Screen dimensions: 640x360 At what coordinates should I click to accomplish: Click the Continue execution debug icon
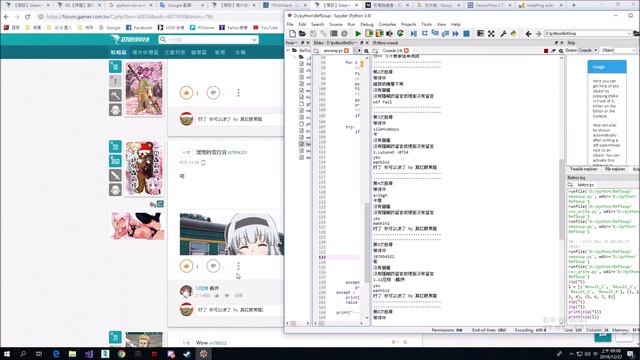456,34
